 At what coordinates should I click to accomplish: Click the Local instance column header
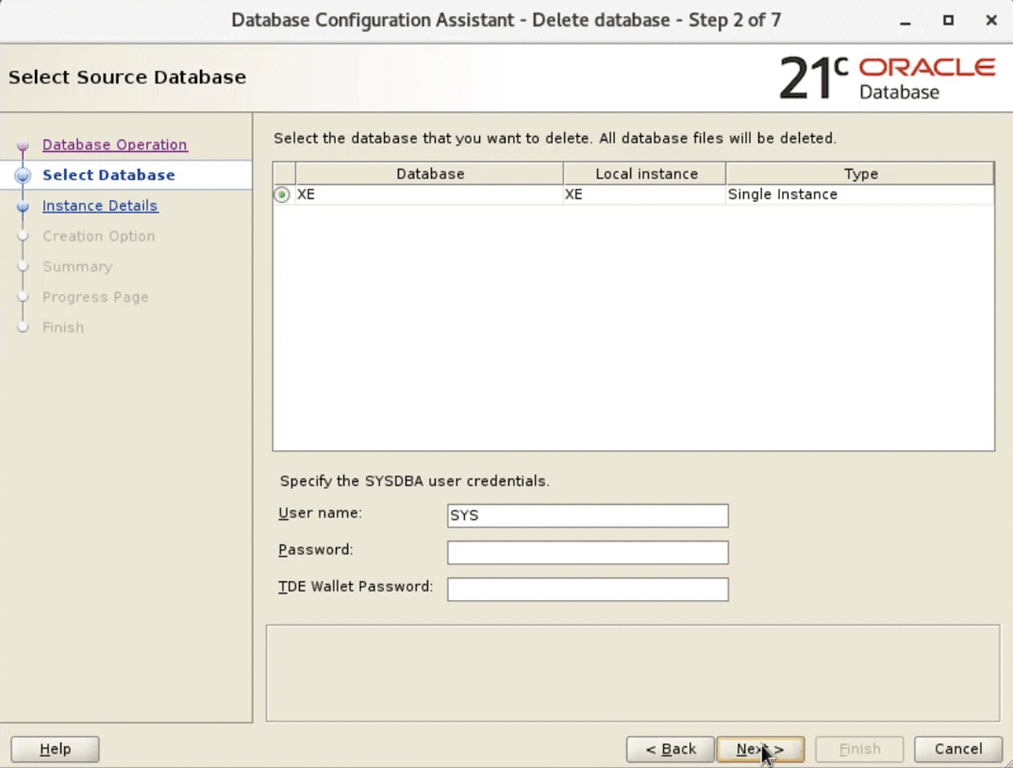click(645, 174)
